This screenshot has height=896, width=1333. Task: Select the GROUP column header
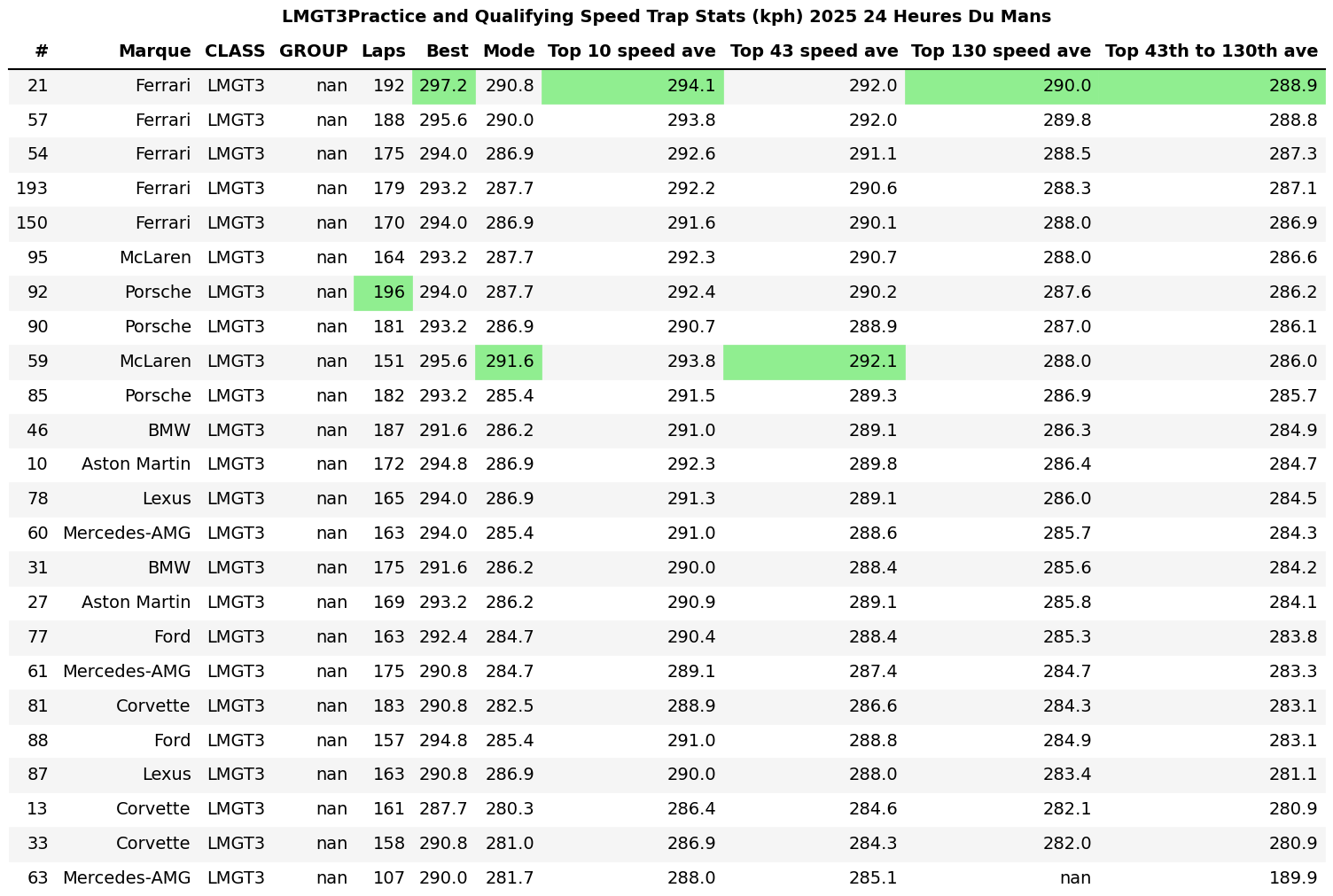pos(312,51)
